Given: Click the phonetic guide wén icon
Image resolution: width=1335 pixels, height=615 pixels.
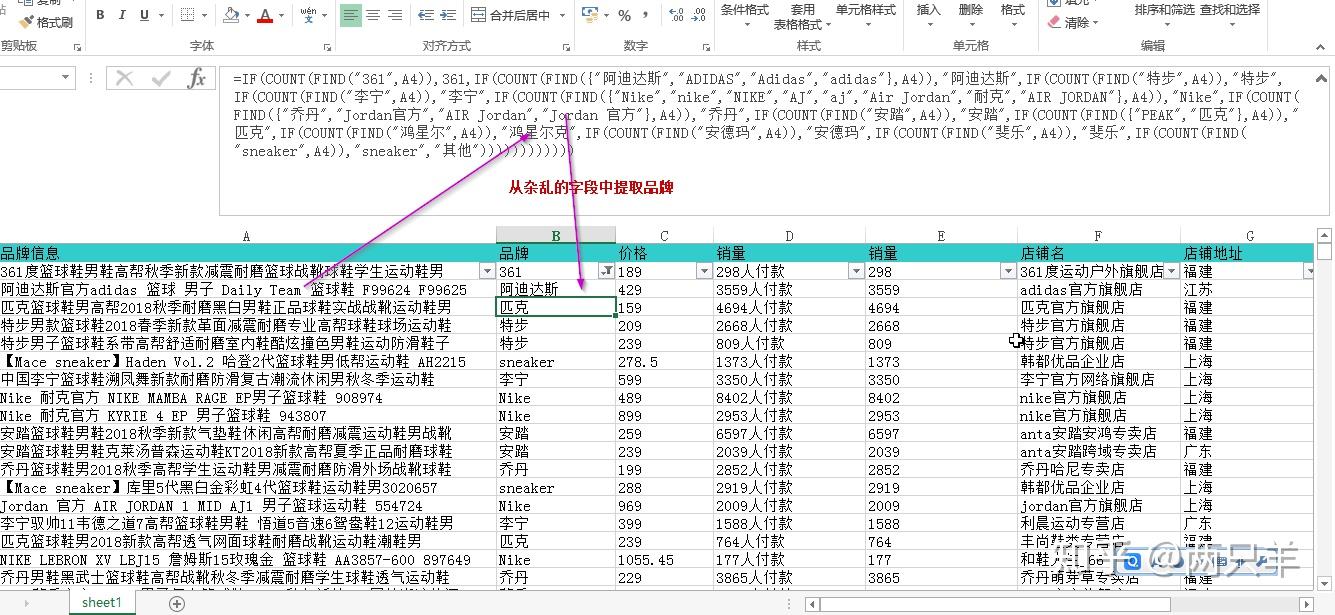Looking at the screenshot, I should pyautogui.click(x=308, y=15).
